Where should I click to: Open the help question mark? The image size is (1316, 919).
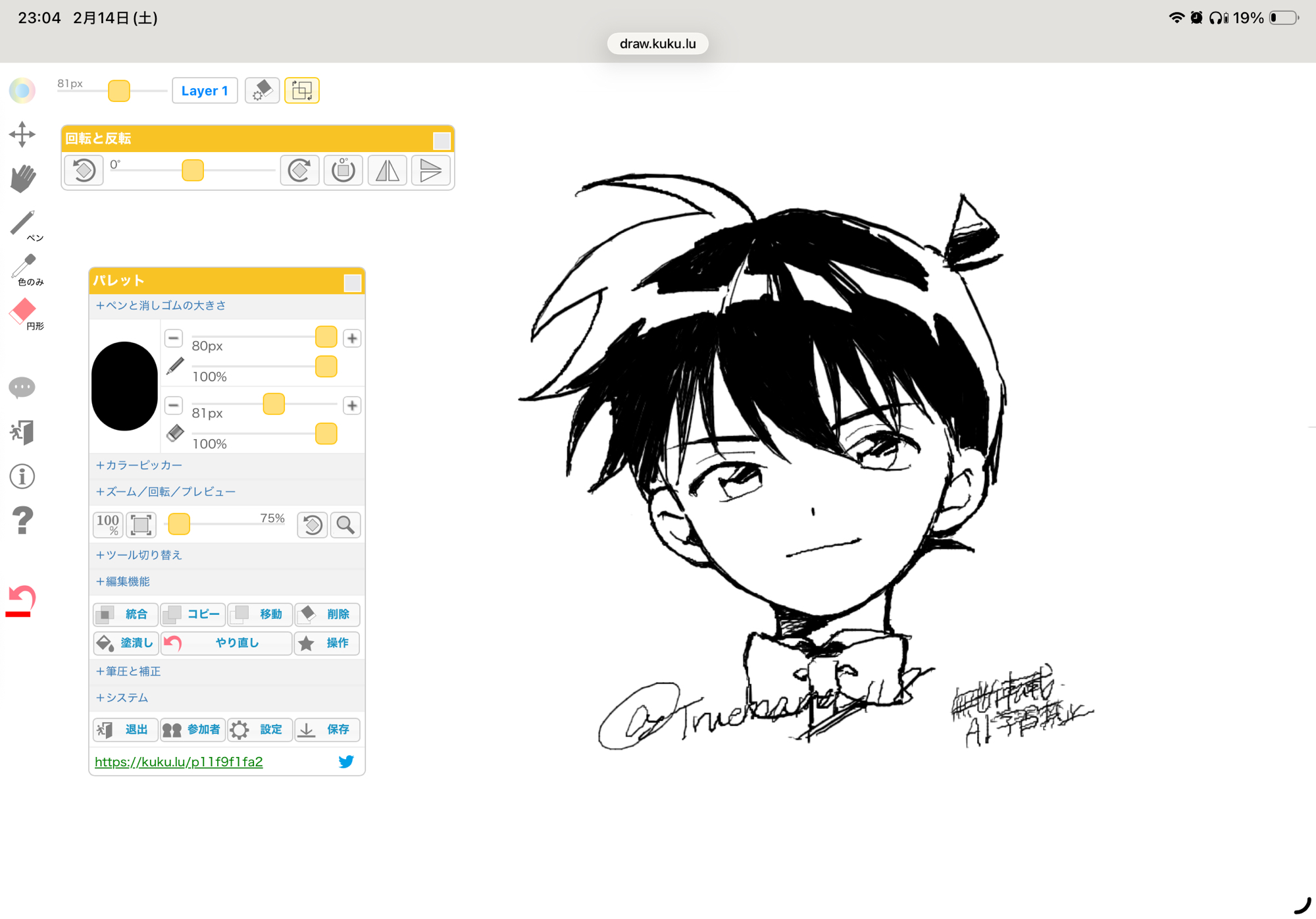click(22, 520)
